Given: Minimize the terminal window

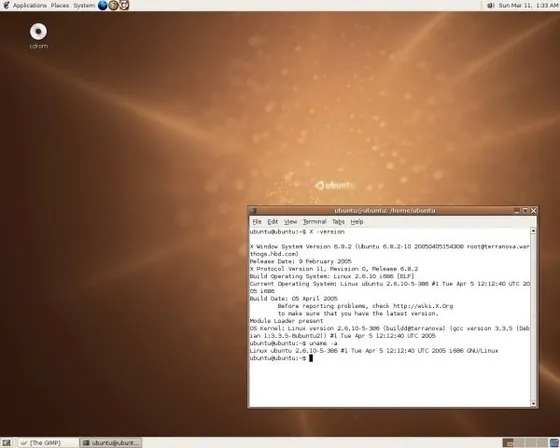Looking at the screenshot, I should [517, 211].
